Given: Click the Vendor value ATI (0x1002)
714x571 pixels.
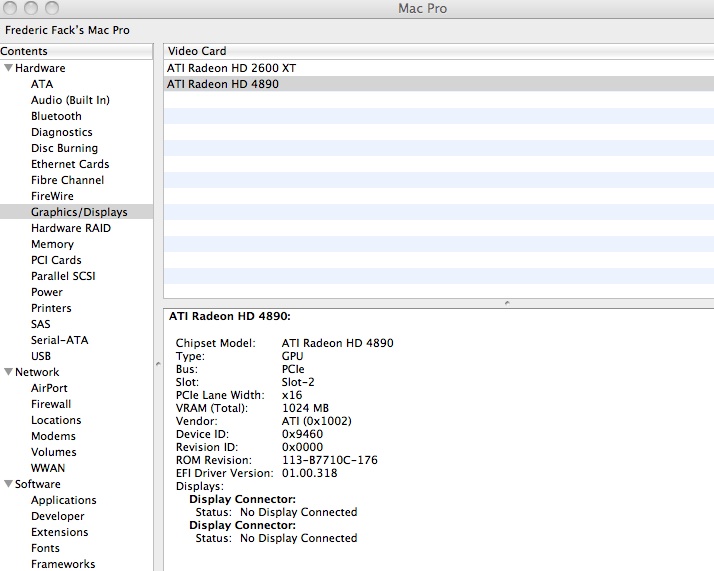Looking at the screenshot, I should tap(316, 421).
